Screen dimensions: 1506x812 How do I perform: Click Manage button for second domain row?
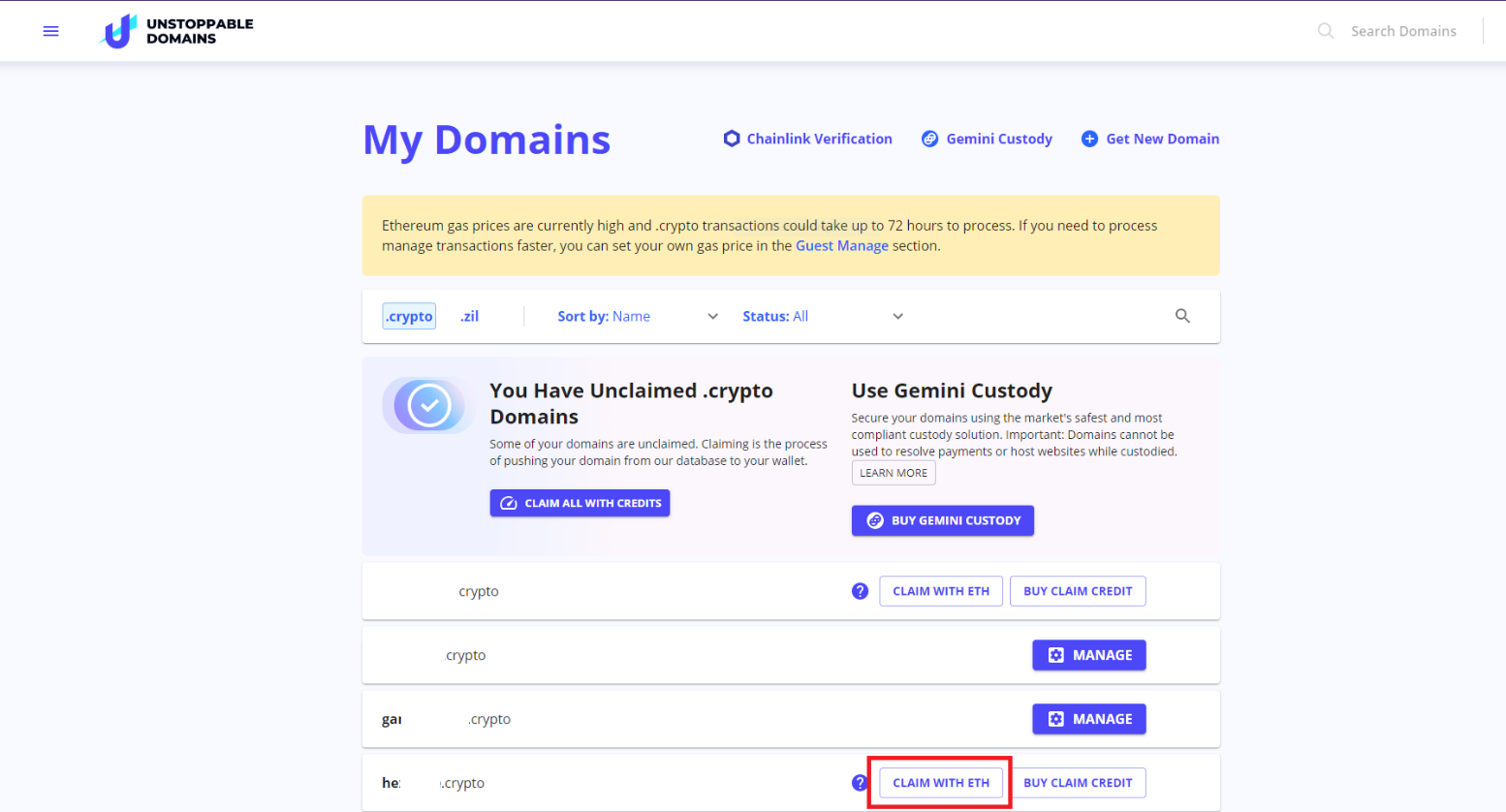point(1088,655)
